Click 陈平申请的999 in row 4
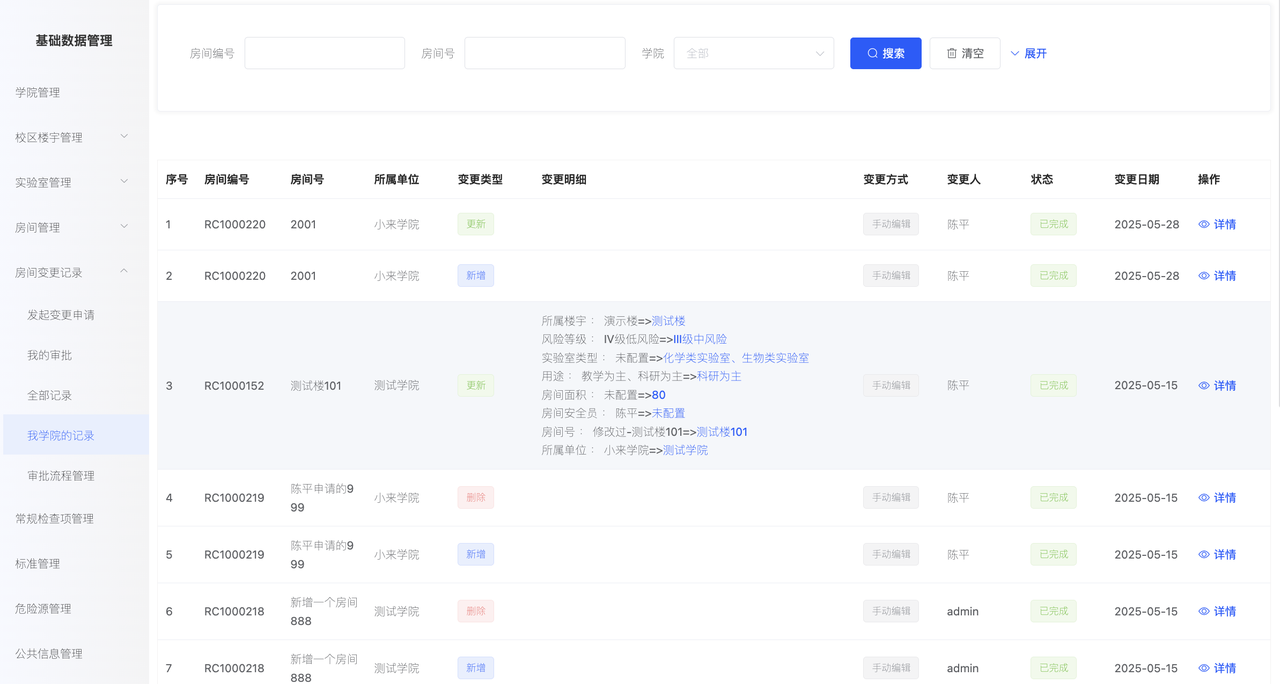This screenshot has height=684, width=1280. 322,498
